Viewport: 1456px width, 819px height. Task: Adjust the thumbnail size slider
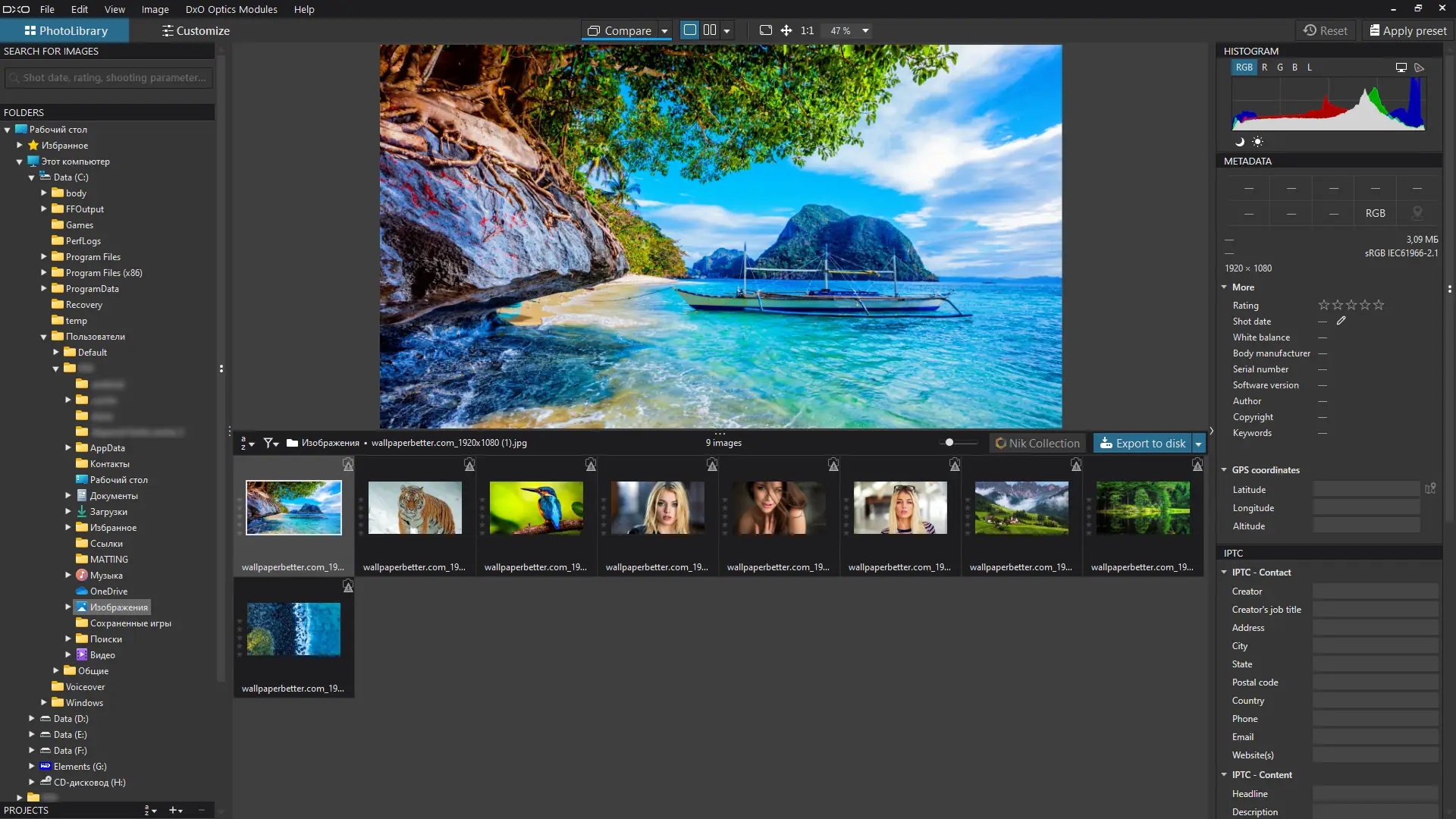pos(949,443)
